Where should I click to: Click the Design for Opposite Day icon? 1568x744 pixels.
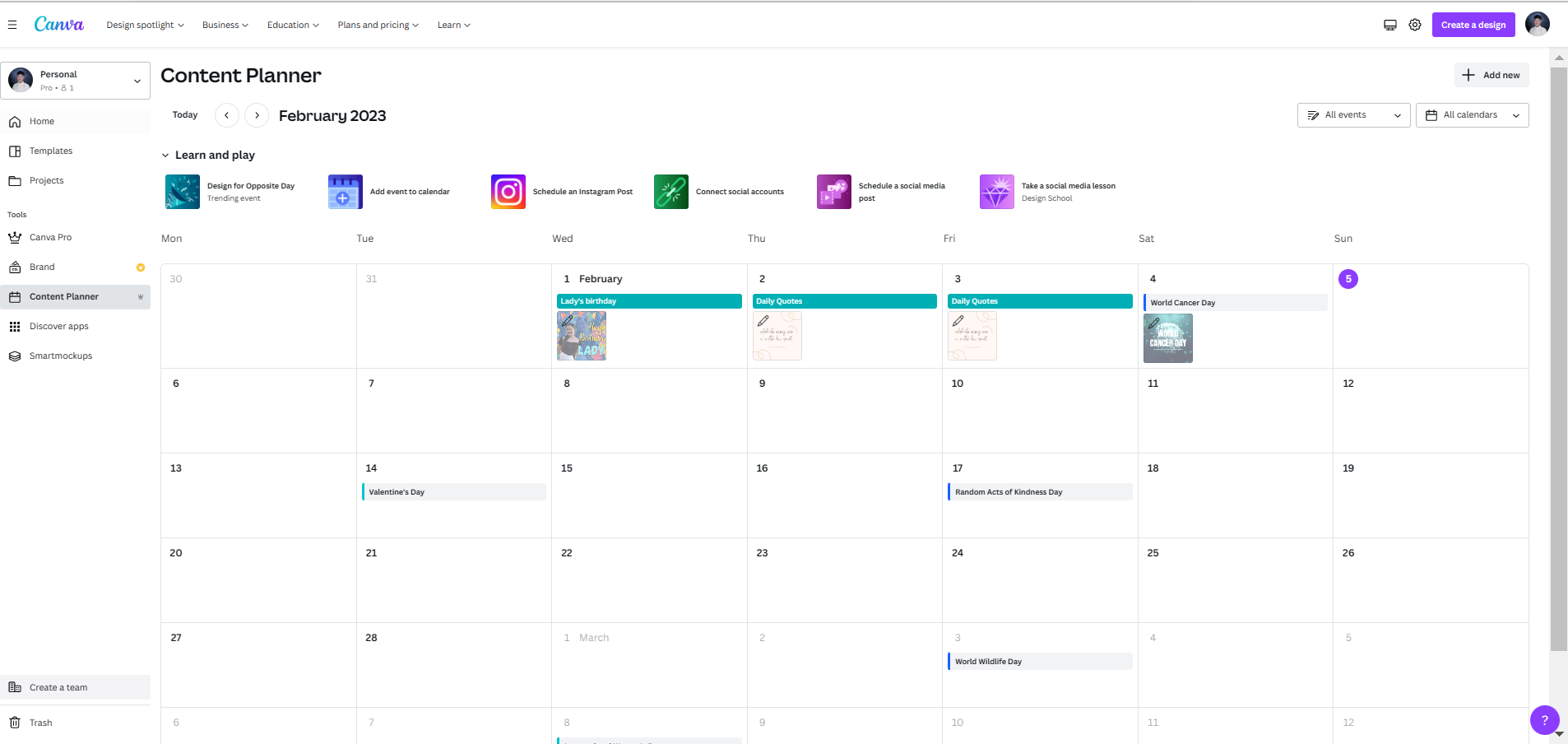[x=183, y=192]
